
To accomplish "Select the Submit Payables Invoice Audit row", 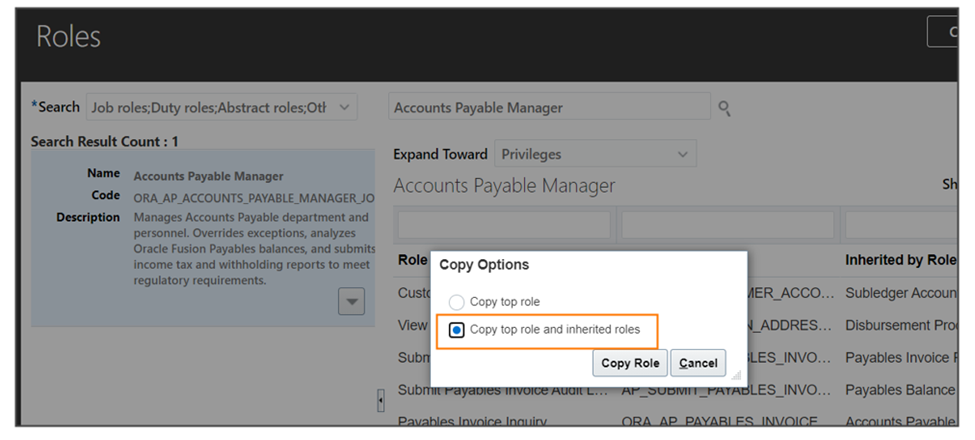I will 677,390.
